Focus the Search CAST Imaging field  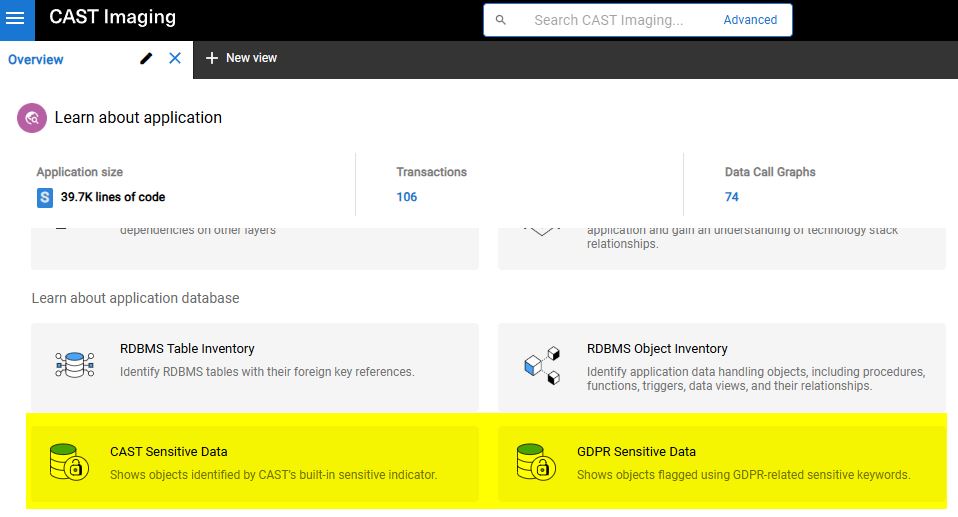point(608,20)
